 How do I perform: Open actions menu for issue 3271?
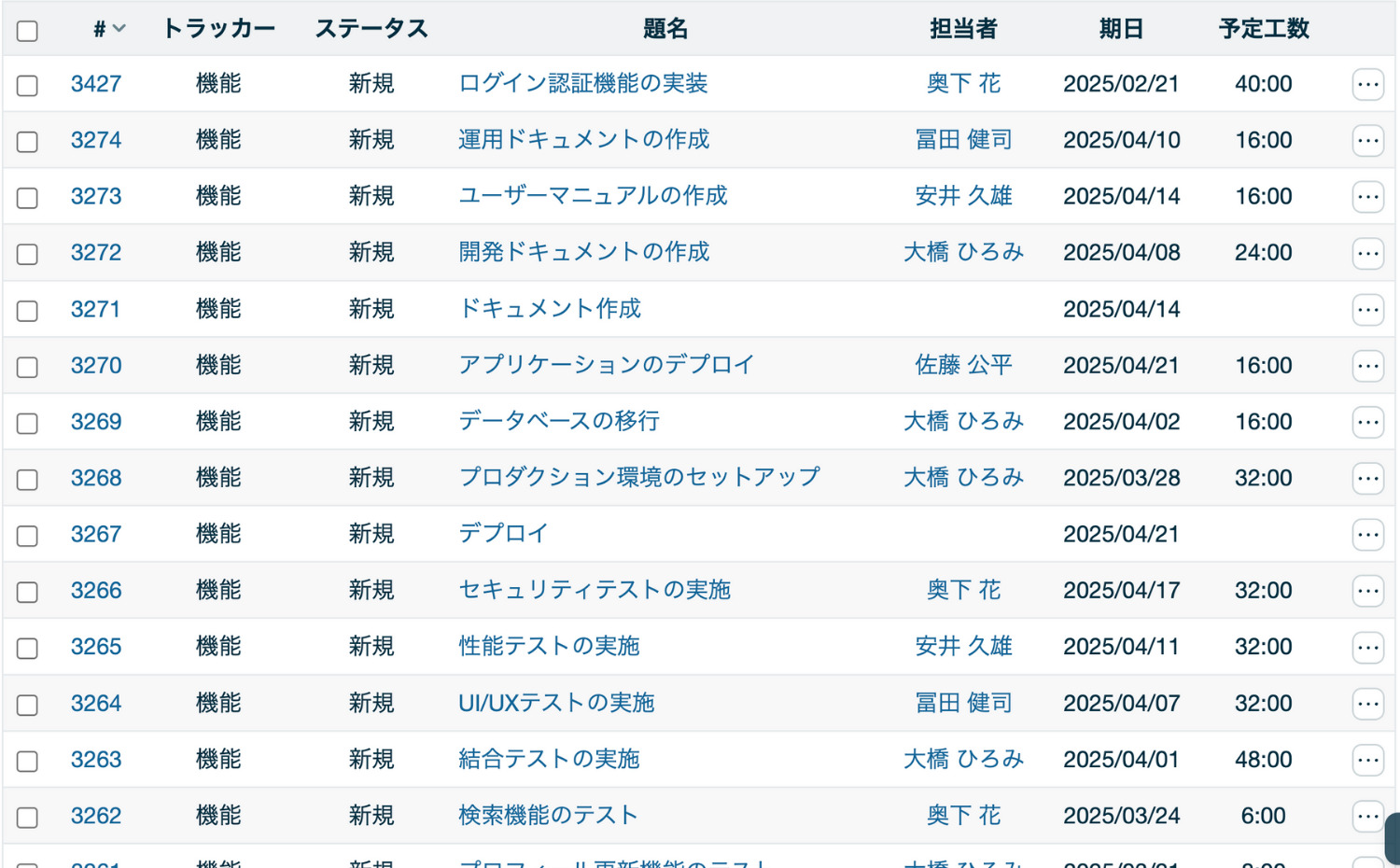(1367, 310)
